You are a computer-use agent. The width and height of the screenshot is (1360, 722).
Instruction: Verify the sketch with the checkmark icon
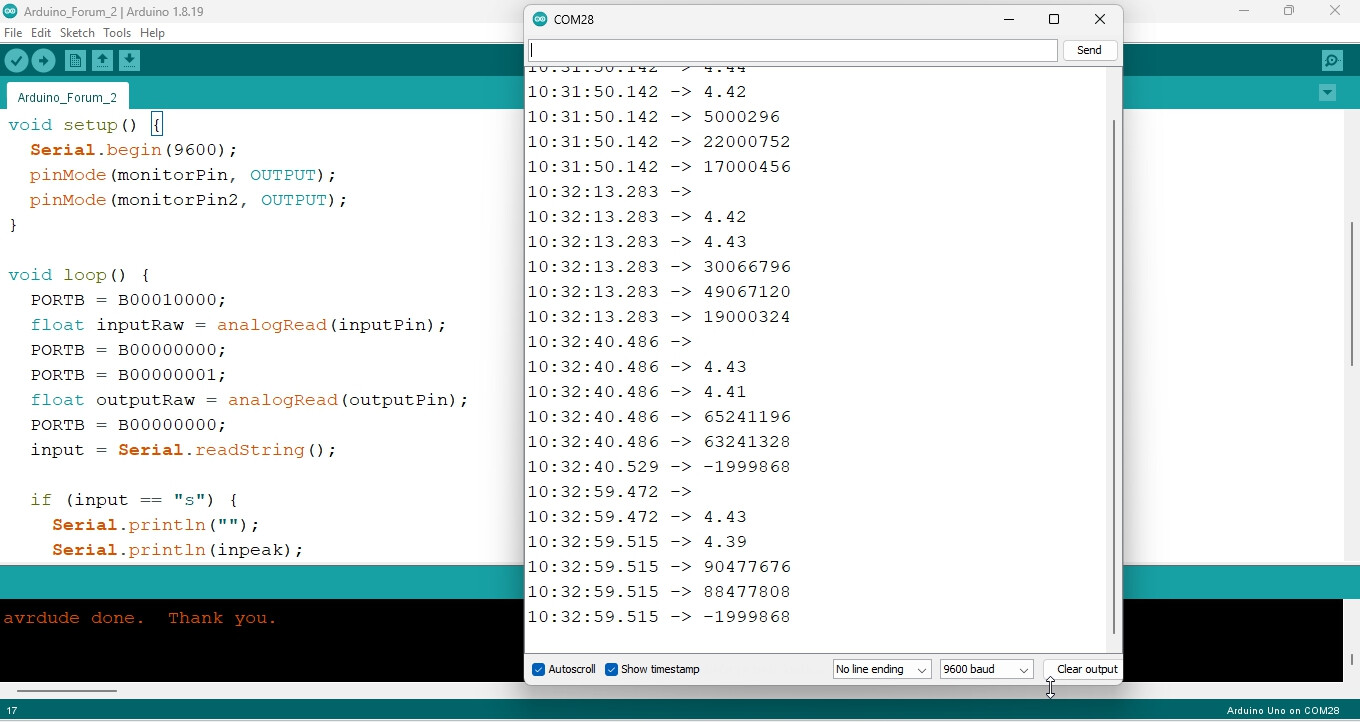click(16, 60)
